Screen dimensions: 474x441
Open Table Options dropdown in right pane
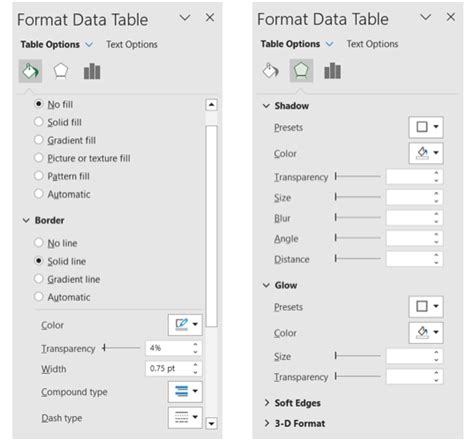click(x=329, y=44)
